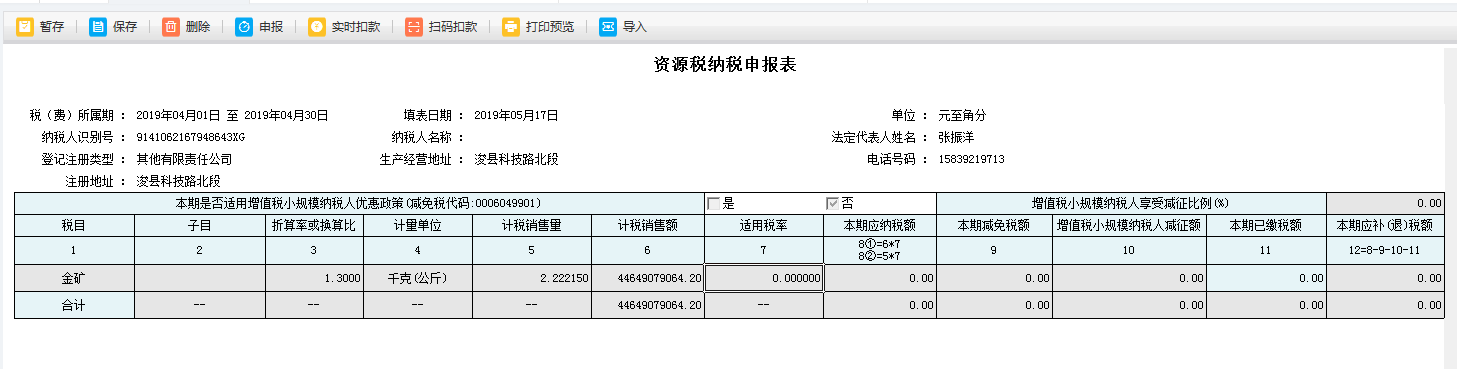Click legal representative name 张振洋
The image size is (1457, 369).
956,137
